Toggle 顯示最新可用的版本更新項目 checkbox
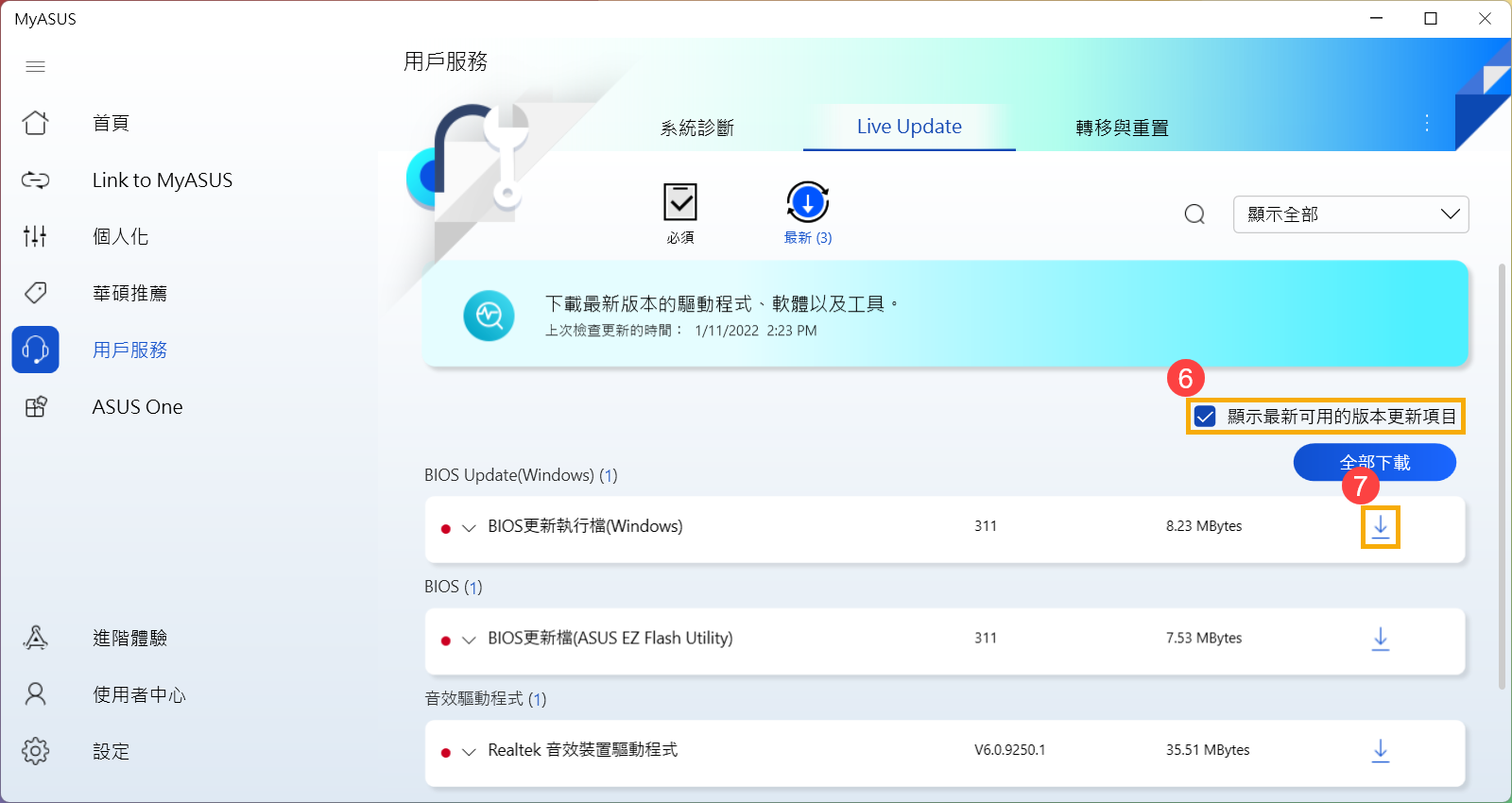Viewport: 1512px width, 803px height. [x=1205, y=417]
